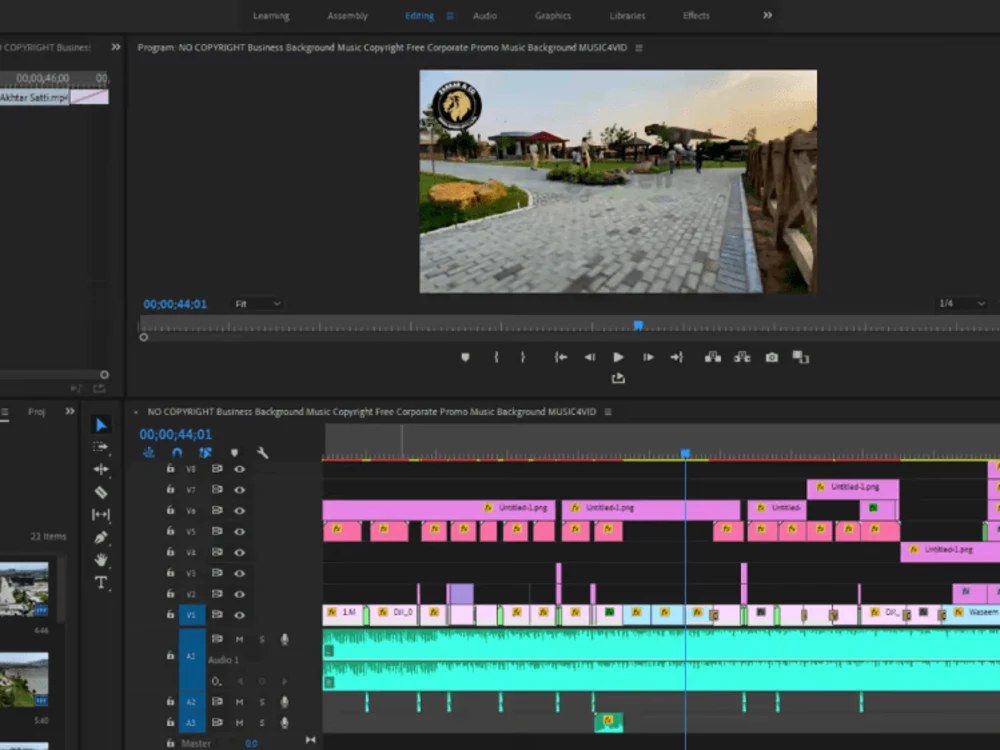Screen dimensions: 1000x750
Task: Open the Fit zoom level dropdown
Action: coord(257,304)
